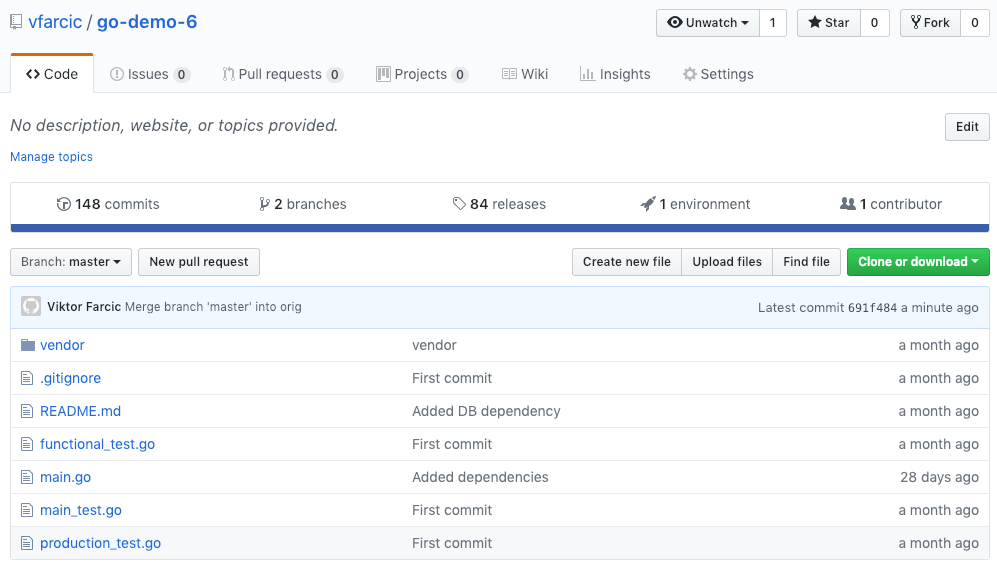Click the Issues exclamation icon
This screenshot has width=997, height=566.
[x=116, y=74]
